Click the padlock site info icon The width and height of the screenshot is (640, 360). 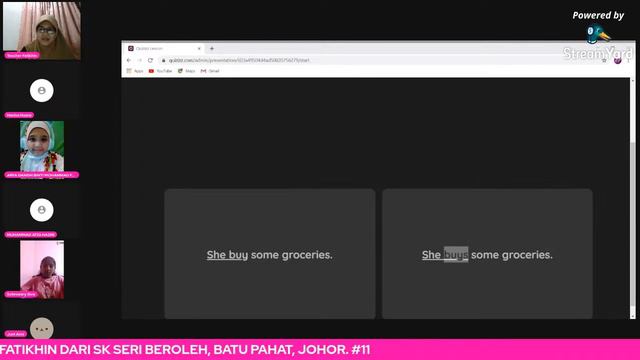[x=164, y=60]
